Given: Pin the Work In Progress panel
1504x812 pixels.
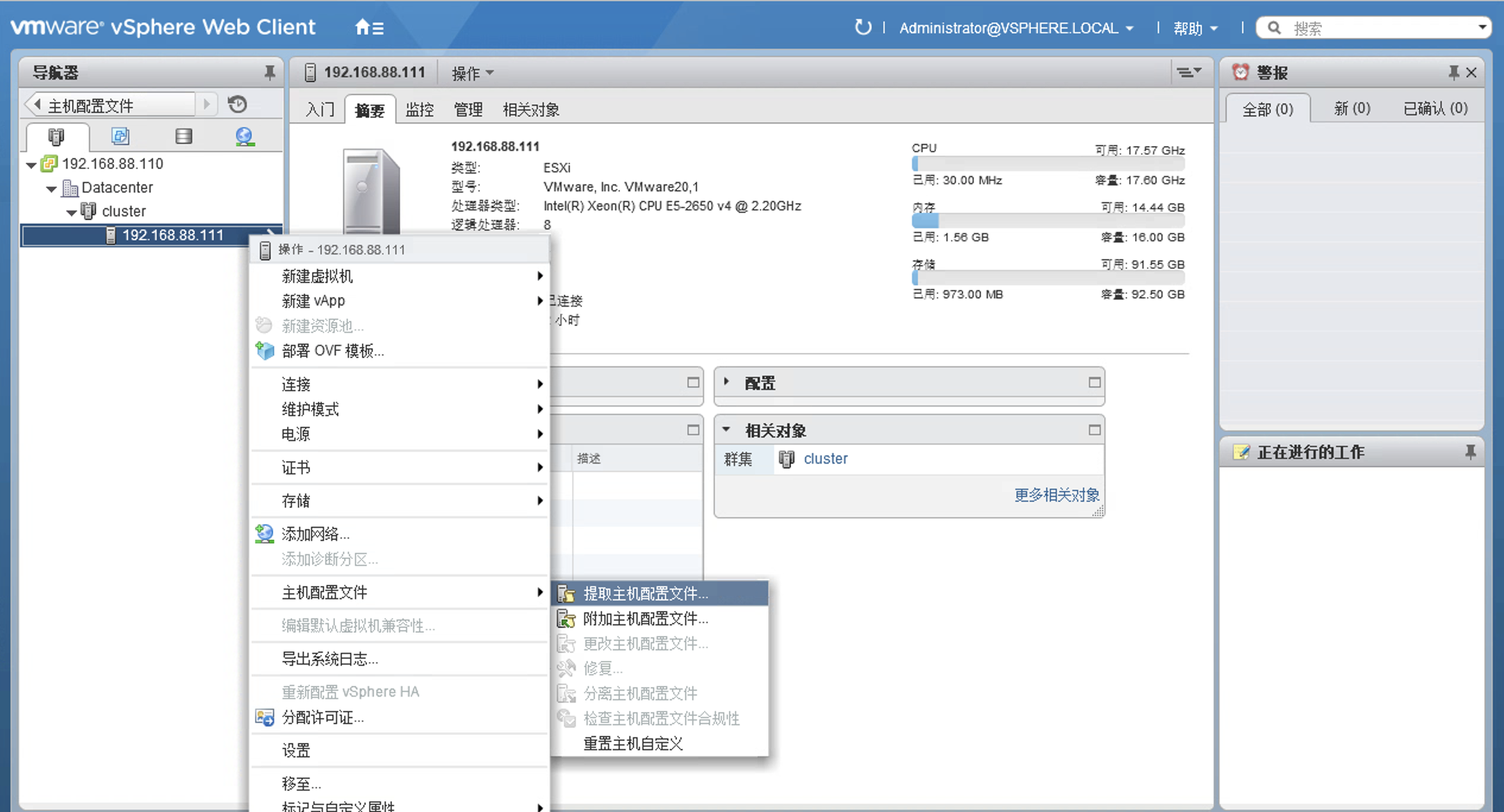Looking at the screenshot, I should pos(1471,452).
